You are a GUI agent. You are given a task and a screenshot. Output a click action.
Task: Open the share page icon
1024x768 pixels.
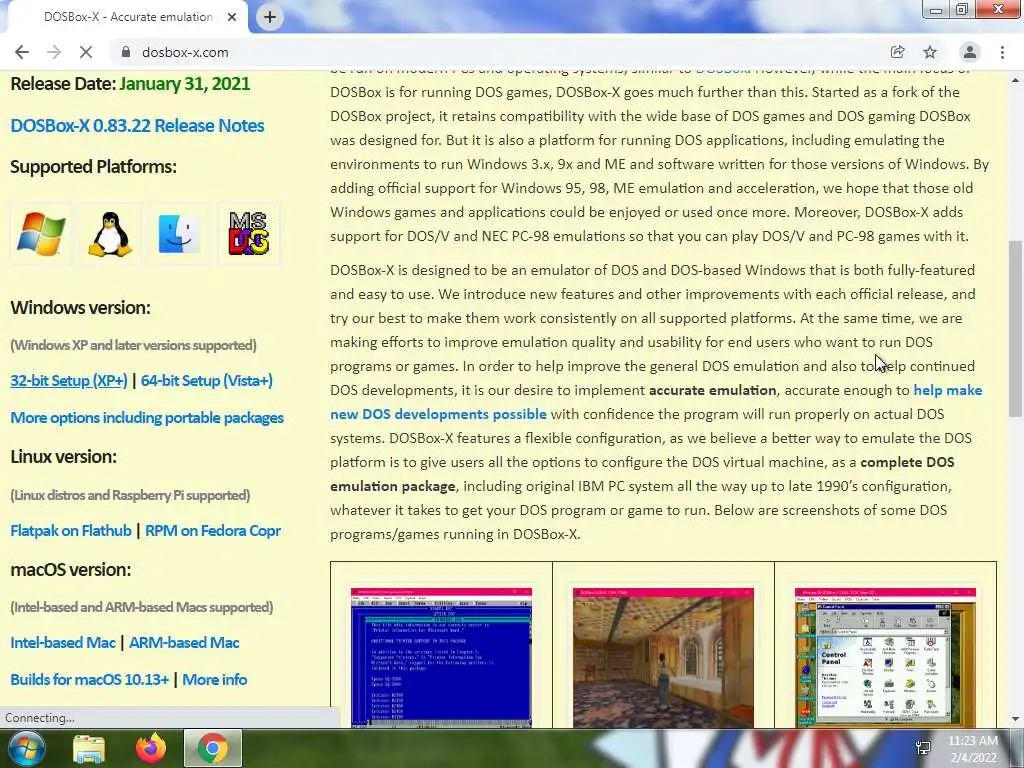pyautogui.click(x=897, y=52)
